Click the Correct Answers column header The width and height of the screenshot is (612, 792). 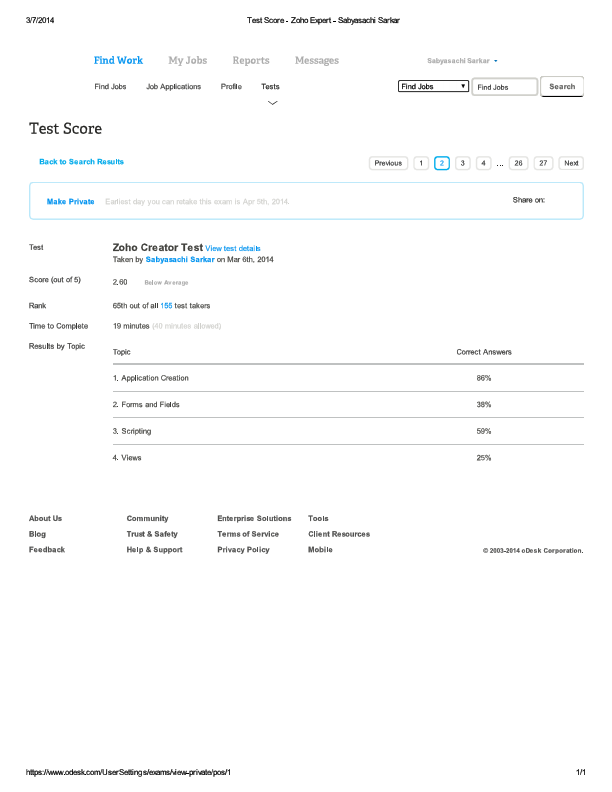484,352
